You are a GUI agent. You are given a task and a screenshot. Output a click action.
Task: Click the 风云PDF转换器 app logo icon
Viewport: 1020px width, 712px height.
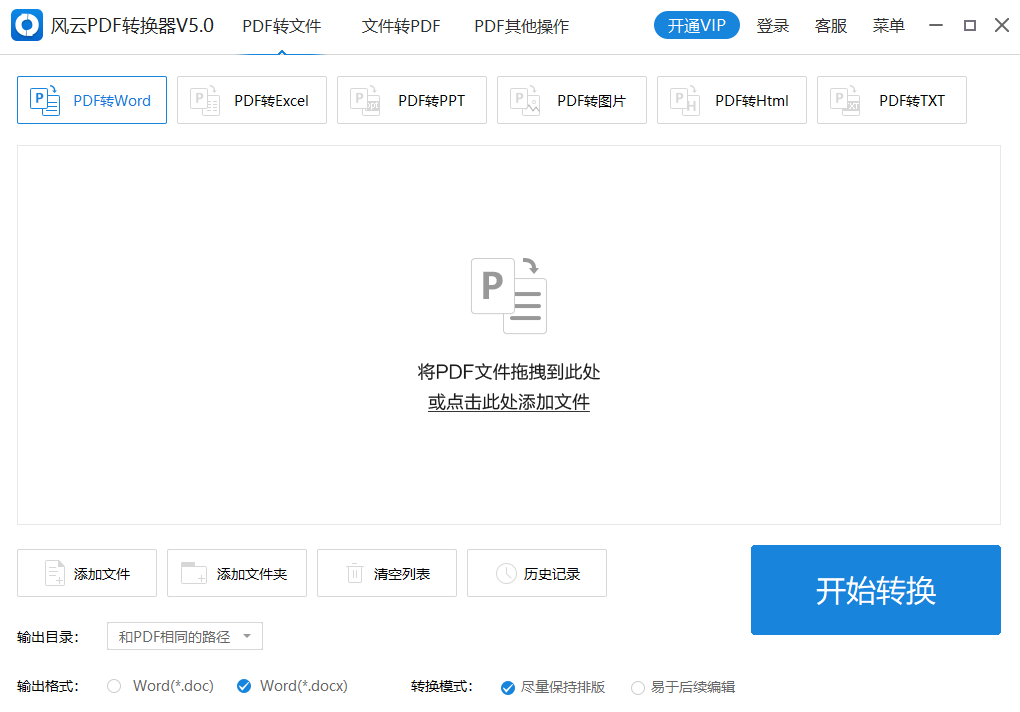tap(27, 25)
